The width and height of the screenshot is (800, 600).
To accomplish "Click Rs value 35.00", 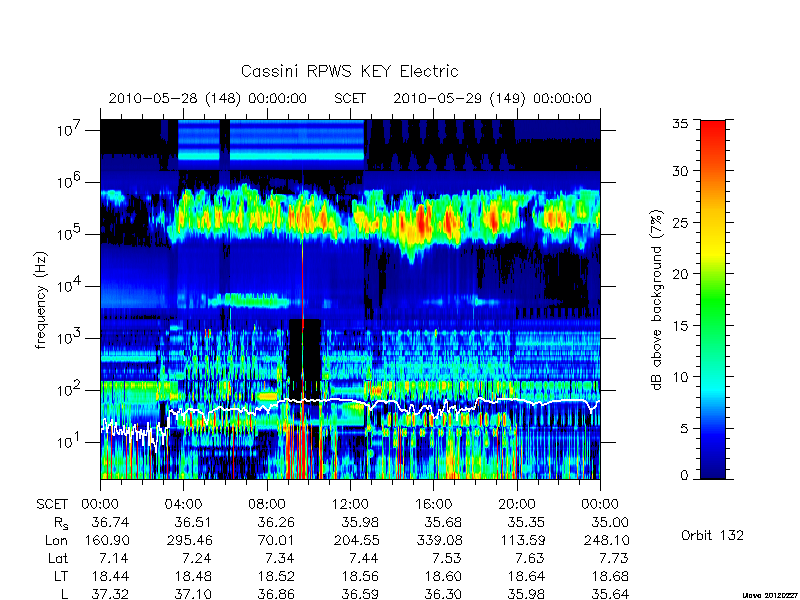I will (x=610, y=522).
